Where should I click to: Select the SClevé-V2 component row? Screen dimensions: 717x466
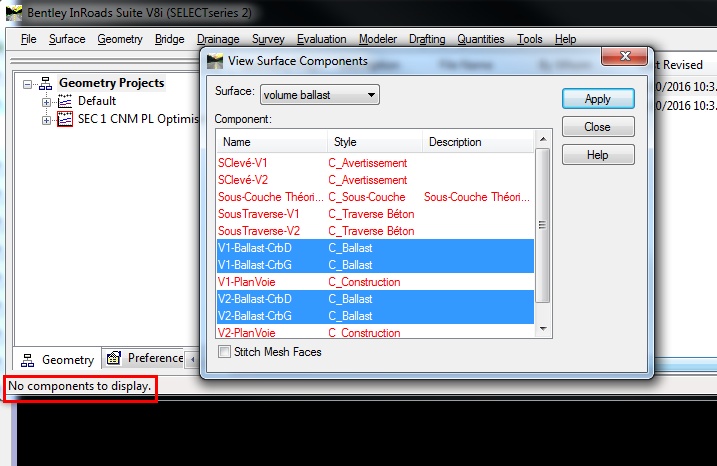pyautogui.click(x=375, y=180)
